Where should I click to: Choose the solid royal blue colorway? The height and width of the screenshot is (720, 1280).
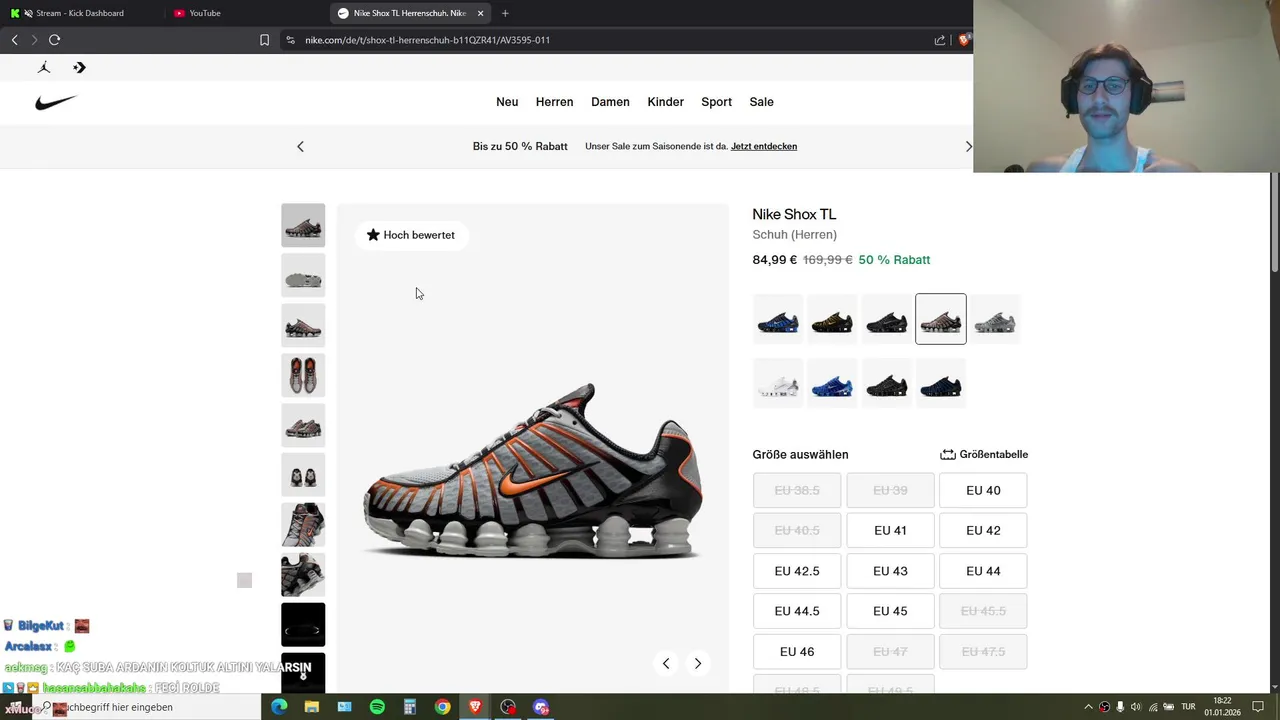[832, 383]
